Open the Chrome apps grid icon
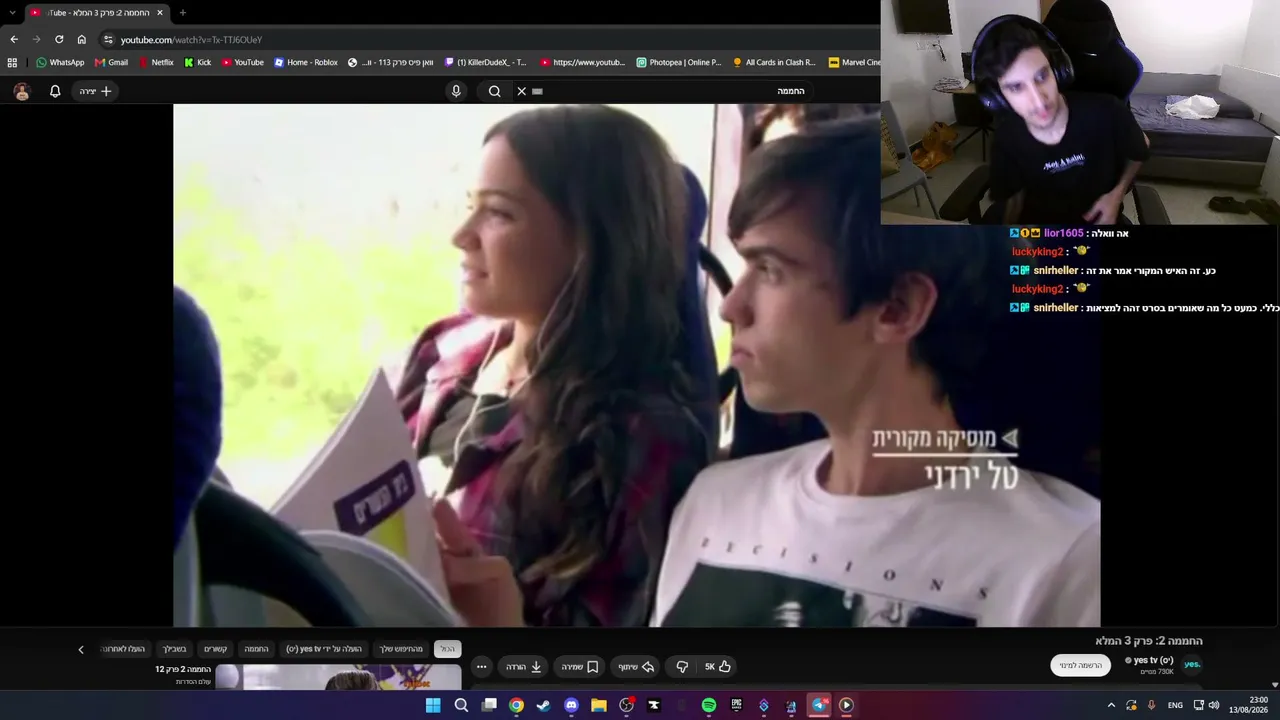The height and width of the screenshot is (720, 1280). pos(12,62)
